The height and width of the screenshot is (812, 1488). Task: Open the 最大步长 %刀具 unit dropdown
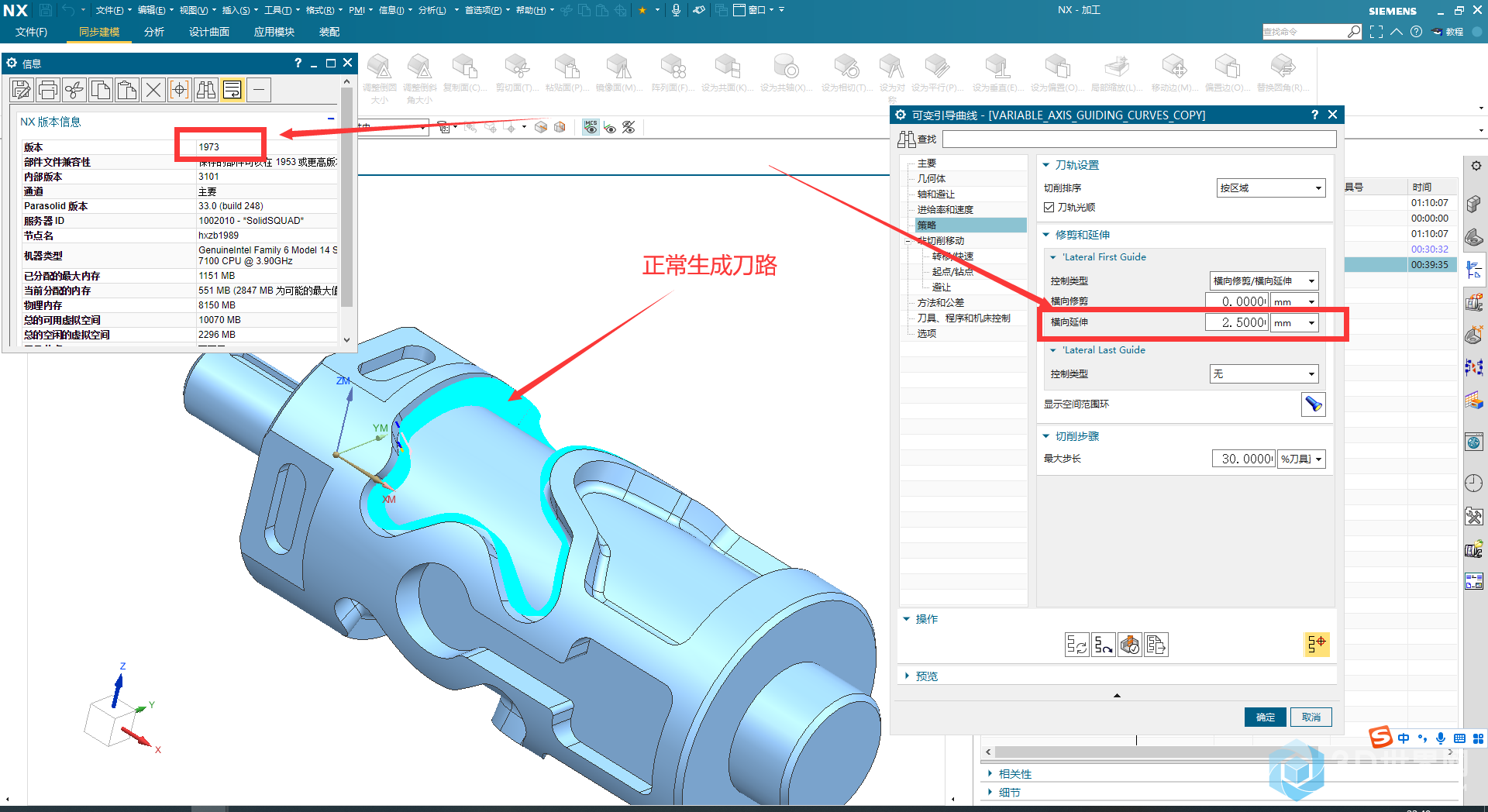pos(1302,459)
